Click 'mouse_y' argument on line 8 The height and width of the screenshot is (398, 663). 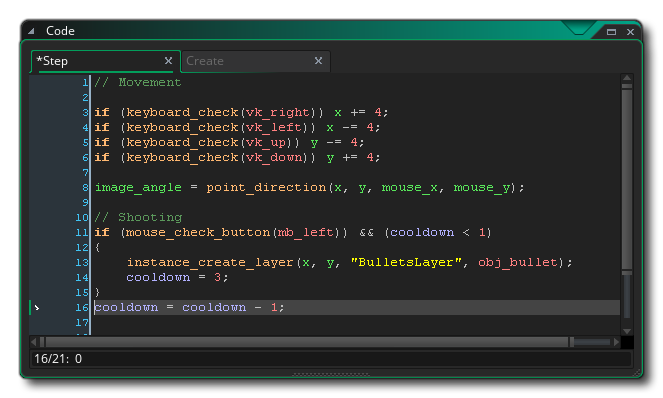point(481,188)
